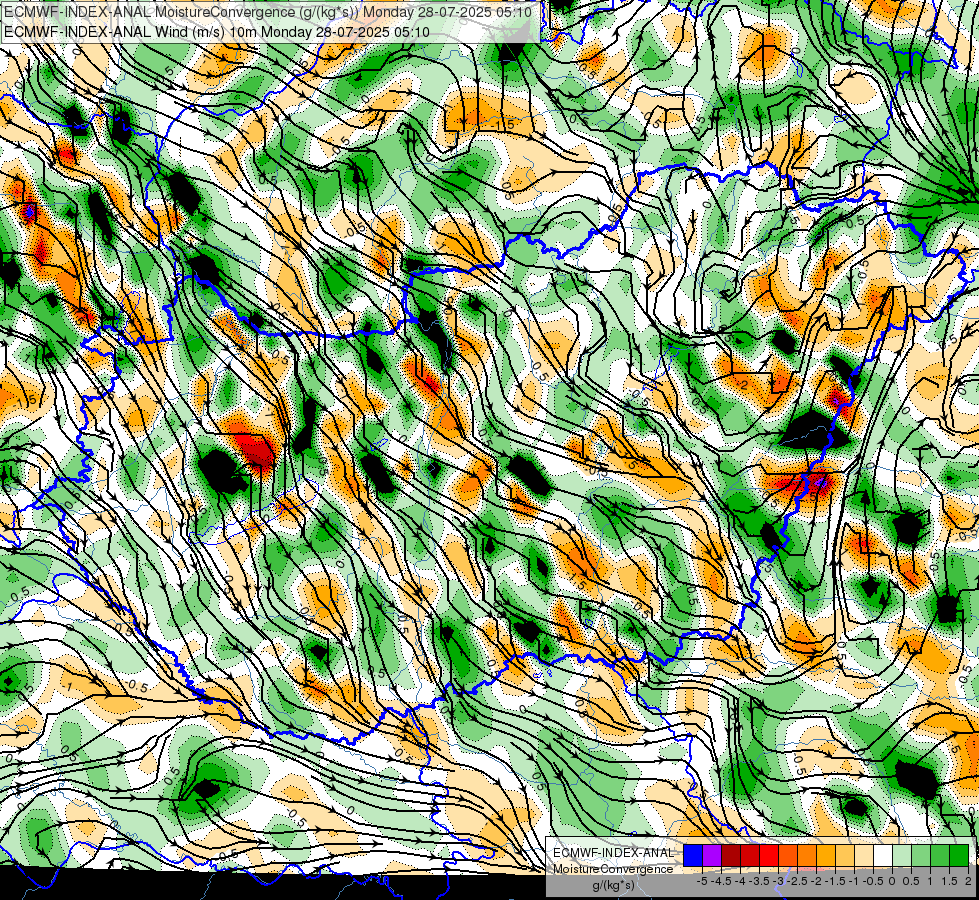Pick the light green swatch between 0.5 and 1
Screen dimensions: 979x900
coord(921,855)
